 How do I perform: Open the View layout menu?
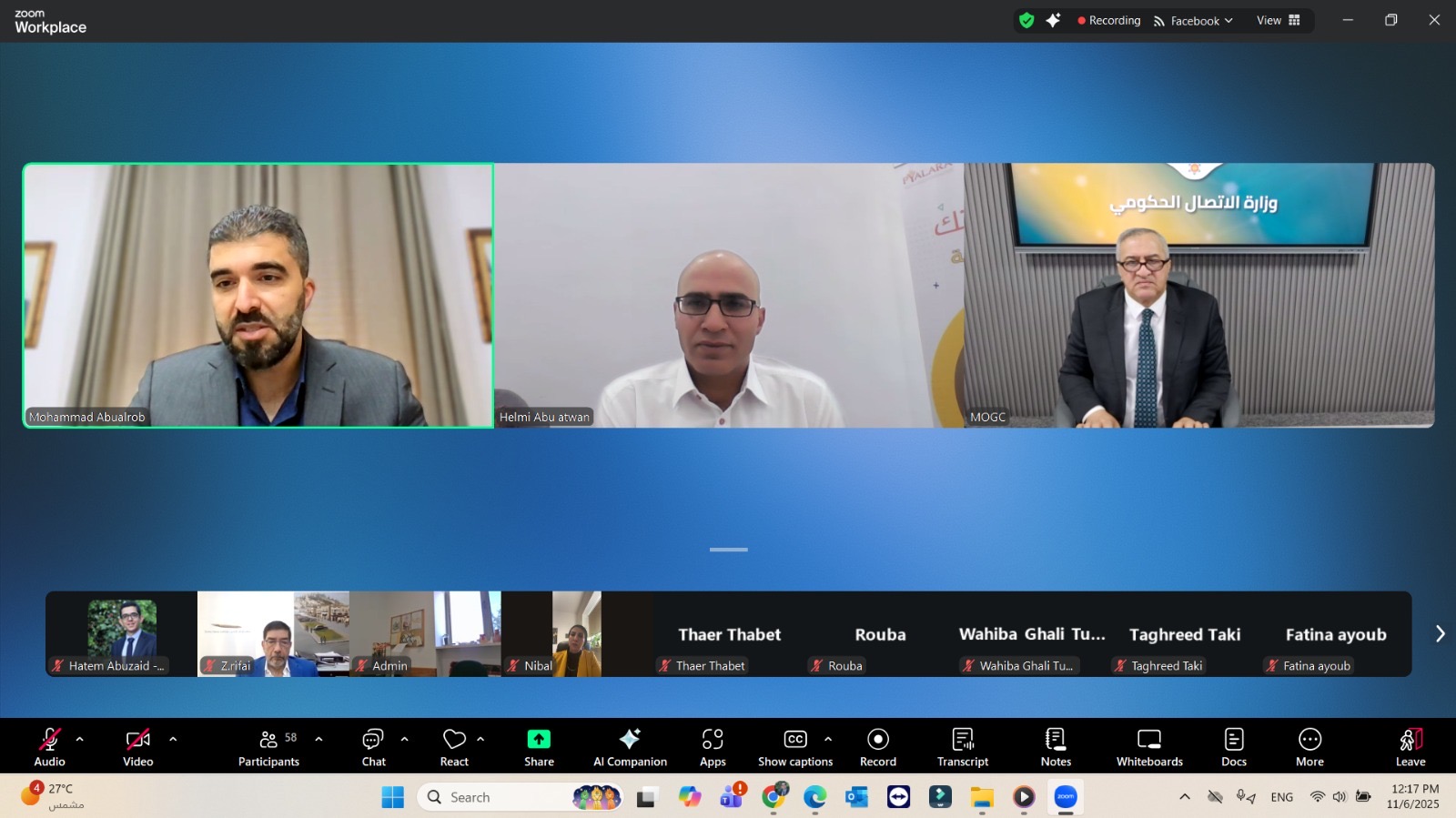[1279, 20]
